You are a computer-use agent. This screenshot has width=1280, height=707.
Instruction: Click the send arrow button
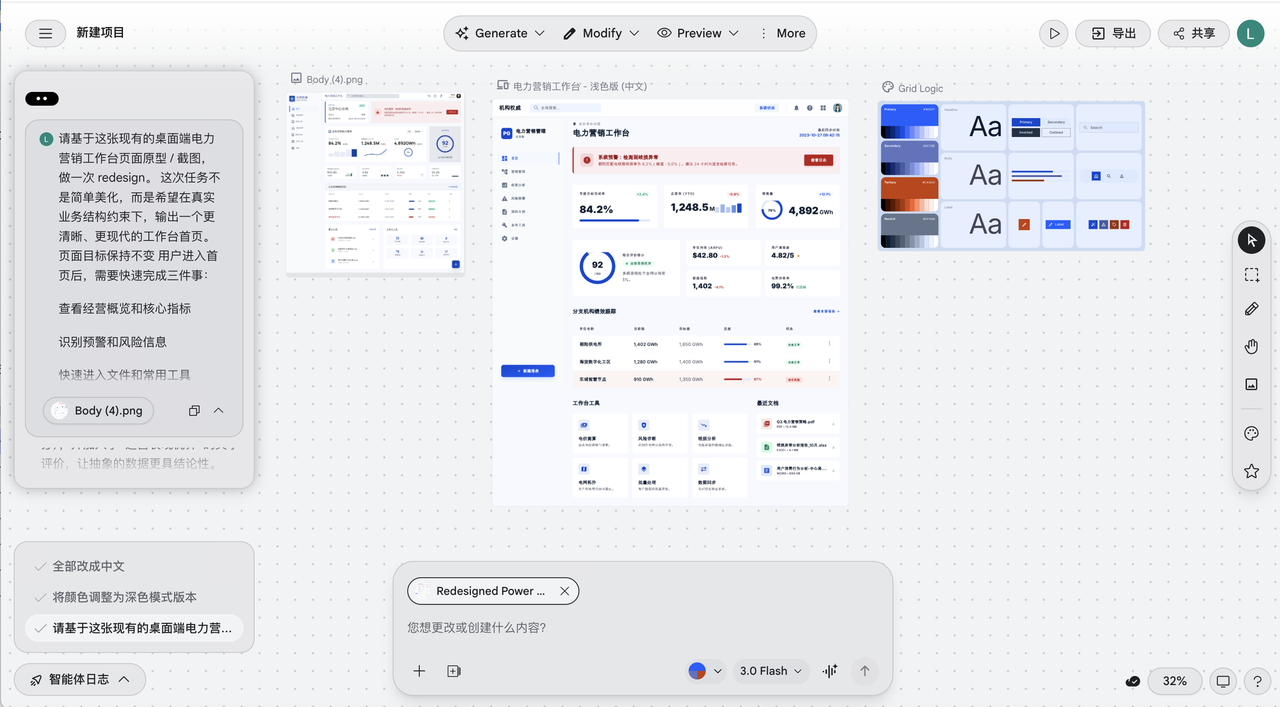pyautogui.click(x=865, y=671)
